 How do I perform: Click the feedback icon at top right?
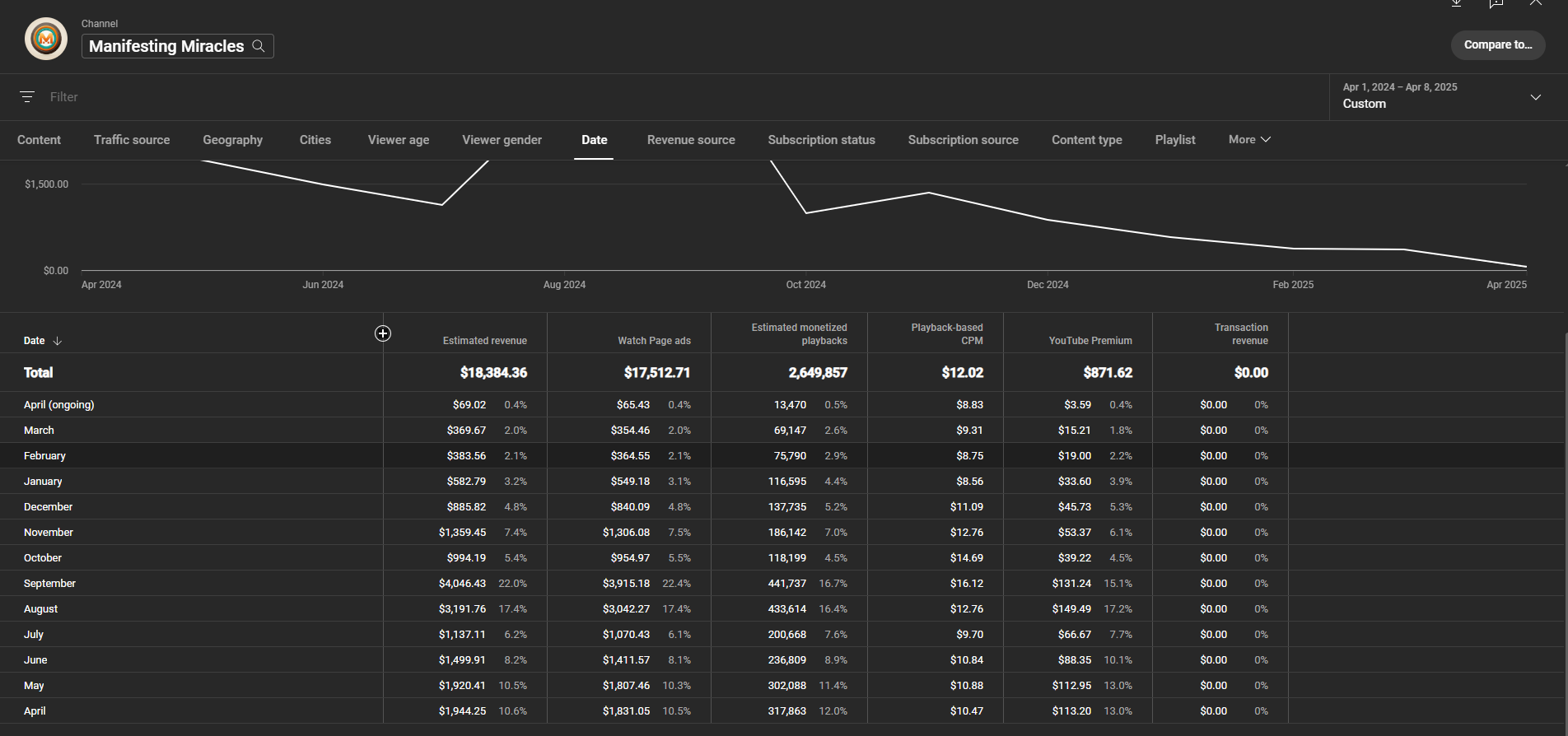pos(1496,3)
